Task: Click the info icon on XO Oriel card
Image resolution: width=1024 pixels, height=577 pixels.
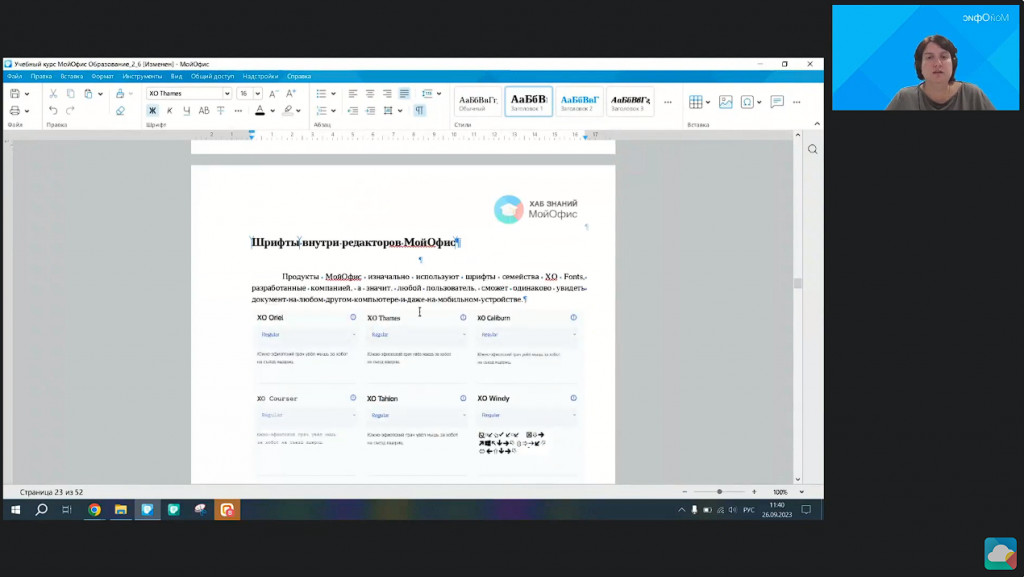Action: 353,317
